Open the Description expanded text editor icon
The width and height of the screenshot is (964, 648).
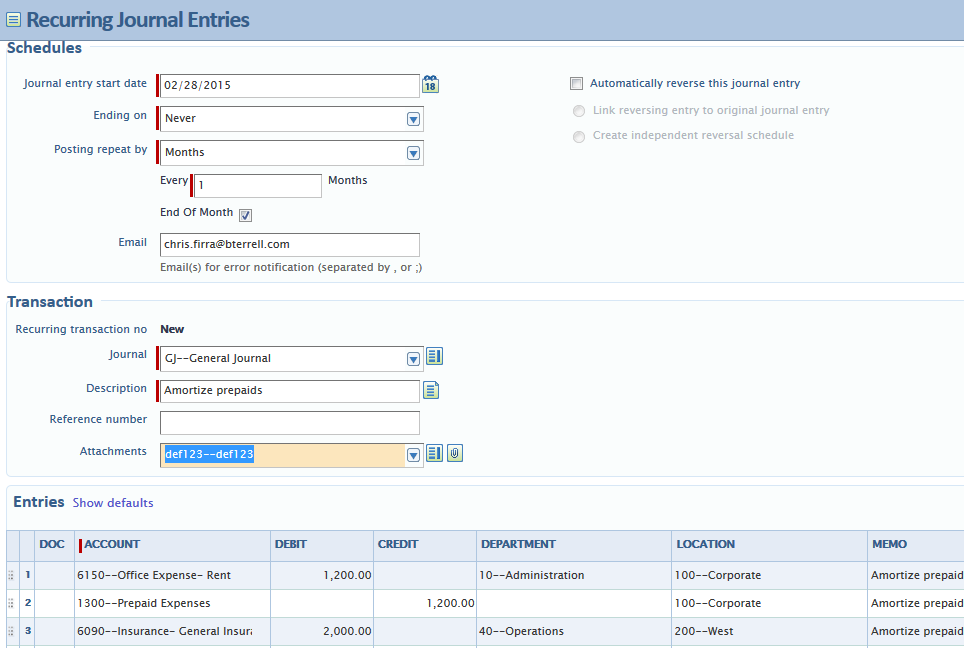coord(431,390)
